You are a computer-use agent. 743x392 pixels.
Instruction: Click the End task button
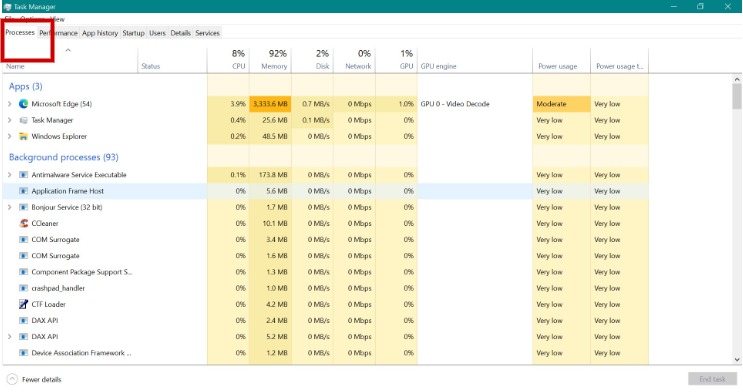point(712,379)
